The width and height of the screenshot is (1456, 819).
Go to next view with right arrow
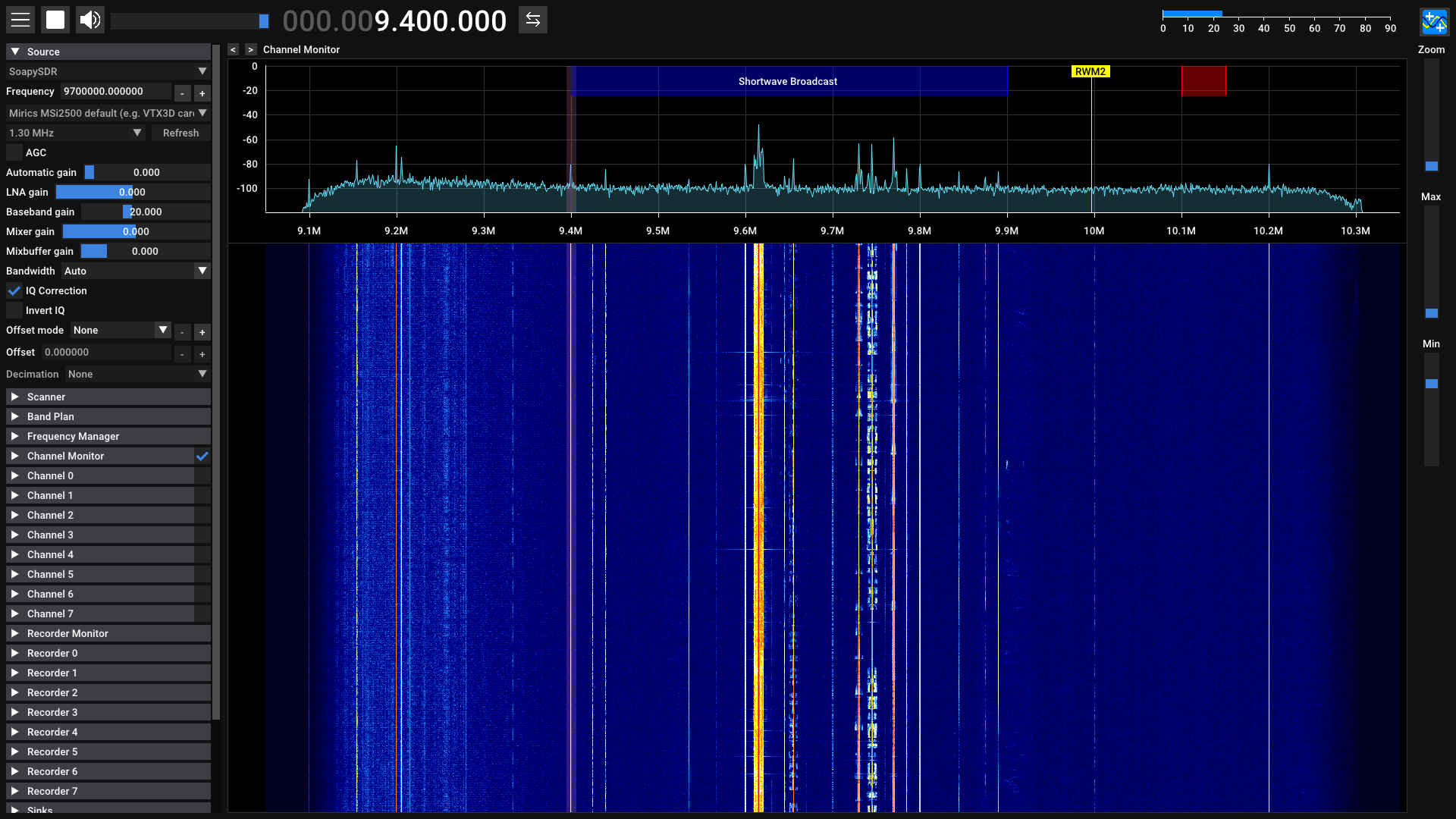click(251, 49)
